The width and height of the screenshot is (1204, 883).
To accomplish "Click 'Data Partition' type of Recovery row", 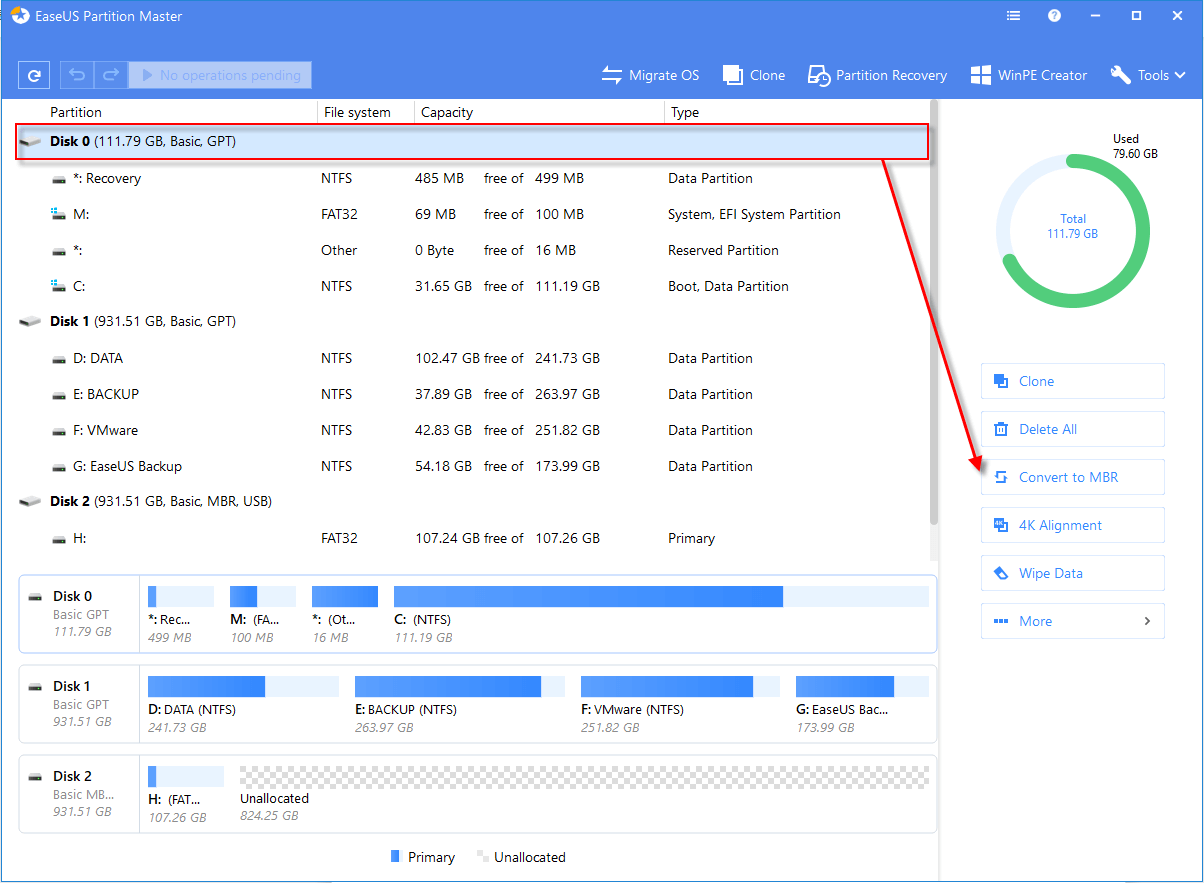I will pyautogui.click(x=710, y=178).
